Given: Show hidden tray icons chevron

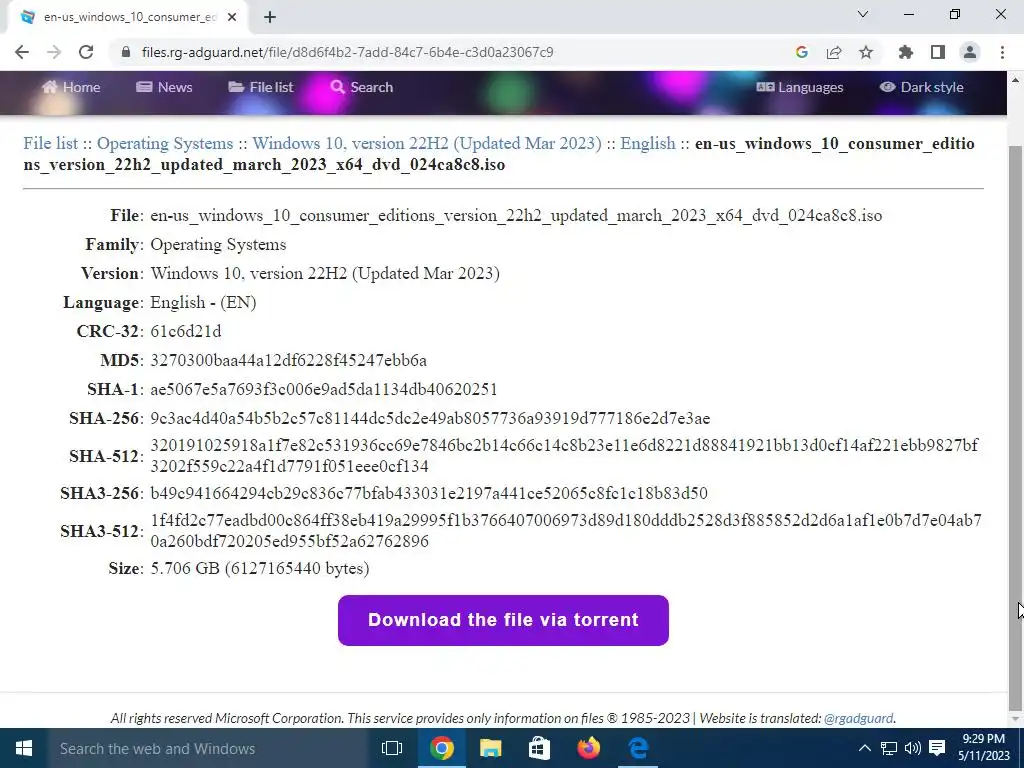Looking at the screenshot, I should coord(864,748).
